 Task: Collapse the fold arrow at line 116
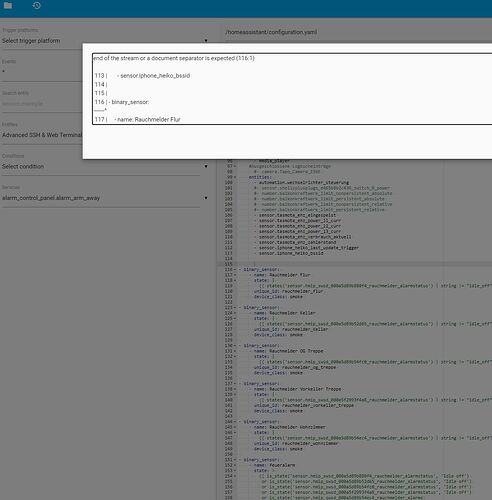pos(235,269)
